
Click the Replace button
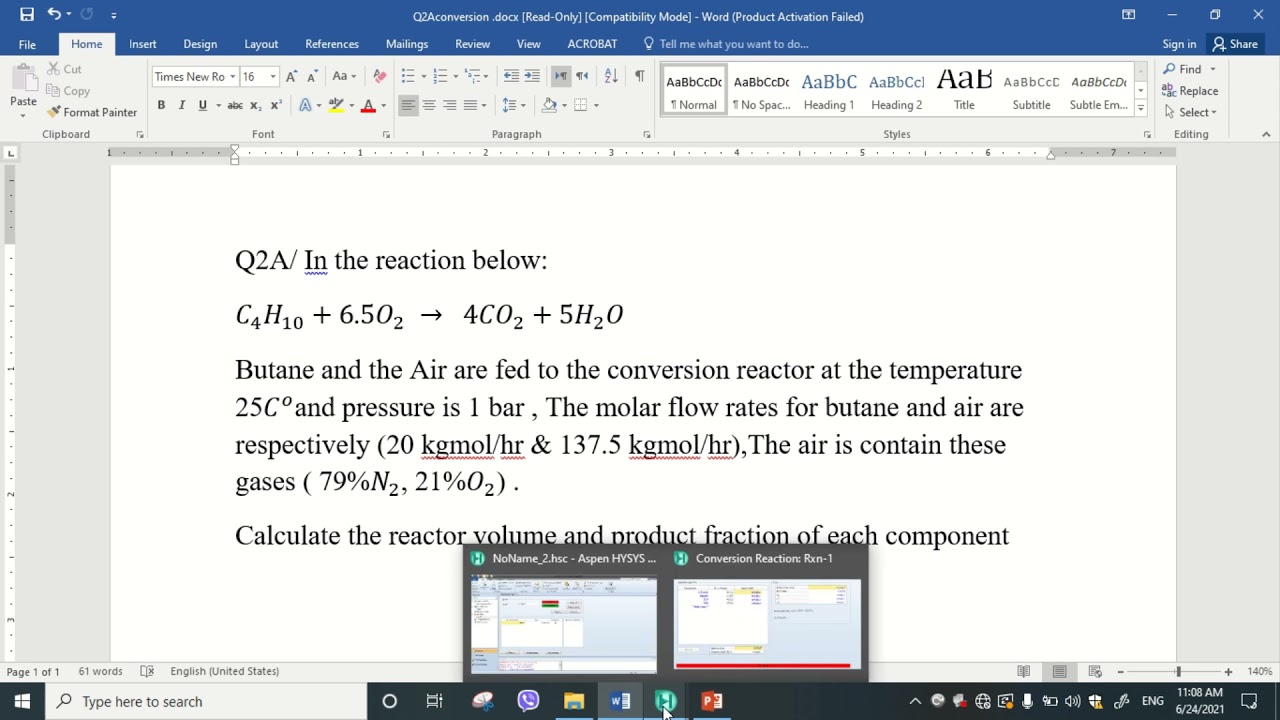pyautogui.click(x=1190, y=91)
